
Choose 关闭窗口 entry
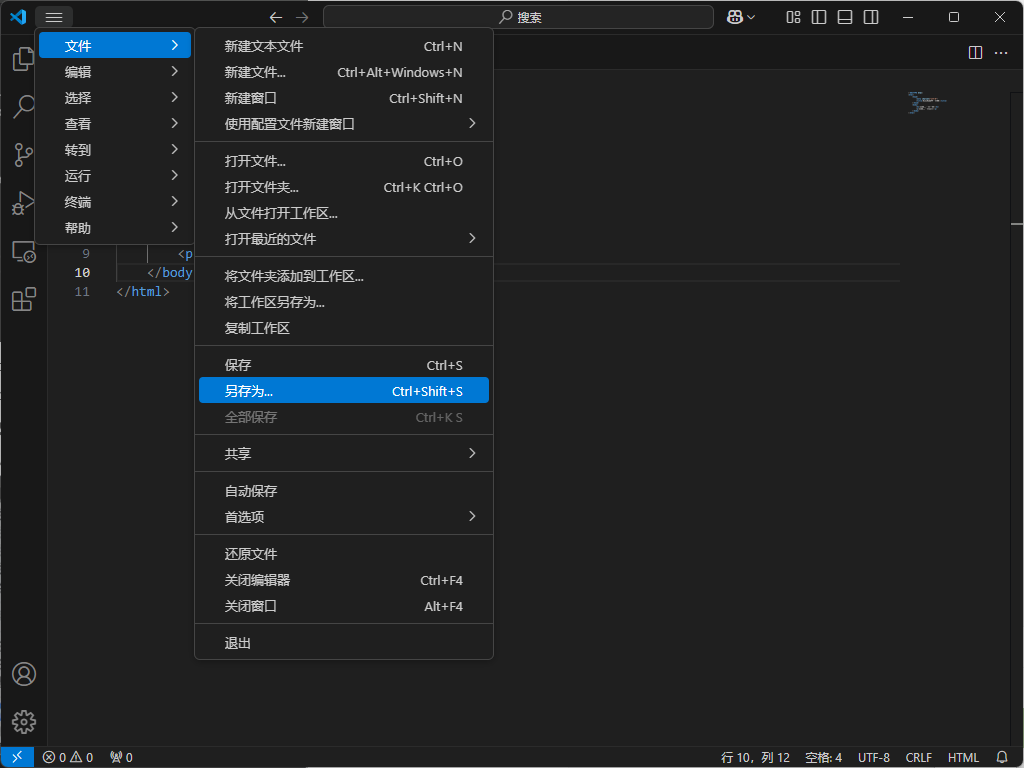point(344,607)
